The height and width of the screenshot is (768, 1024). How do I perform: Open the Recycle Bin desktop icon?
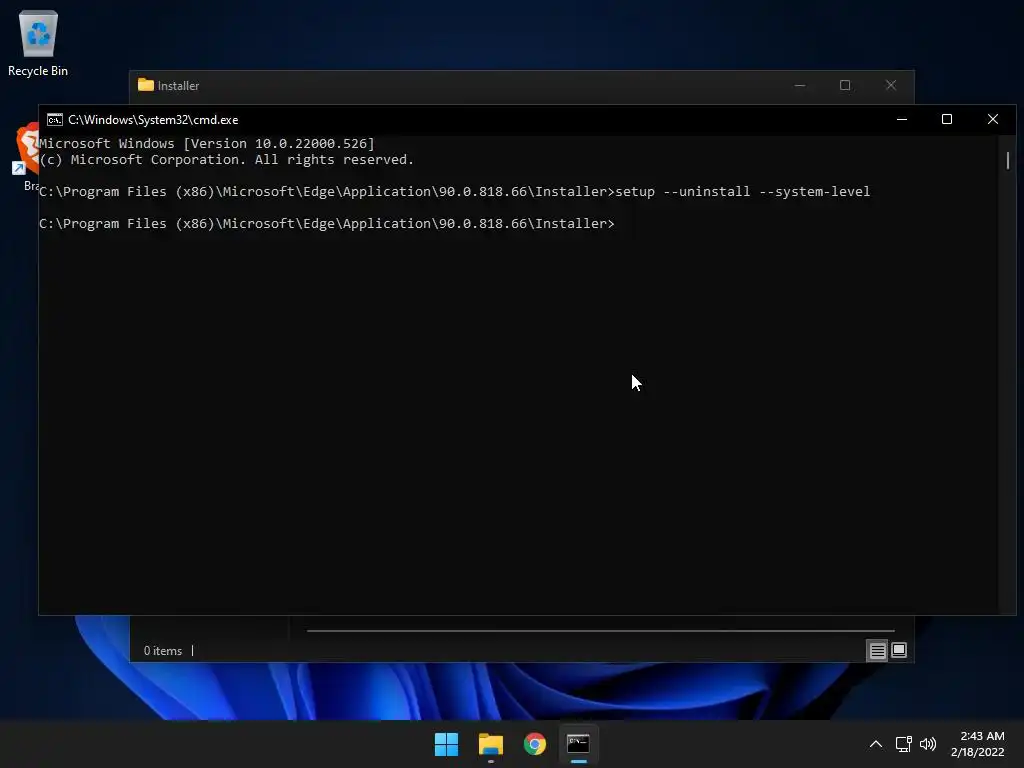38,44
